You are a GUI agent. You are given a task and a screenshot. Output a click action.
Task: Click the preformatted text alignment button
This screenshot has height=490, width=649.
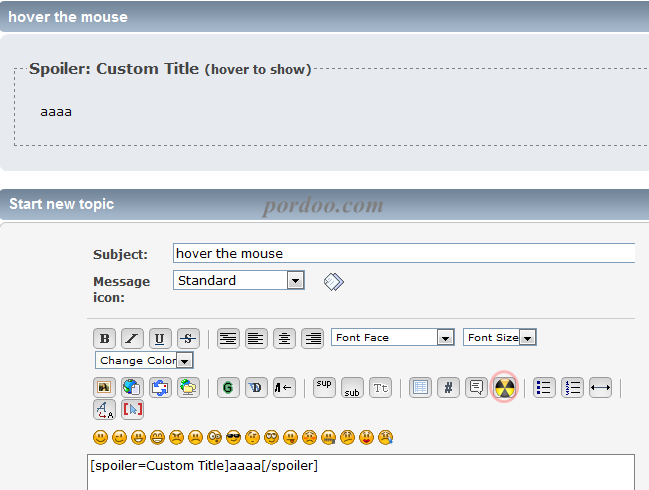tap(228, 339)
